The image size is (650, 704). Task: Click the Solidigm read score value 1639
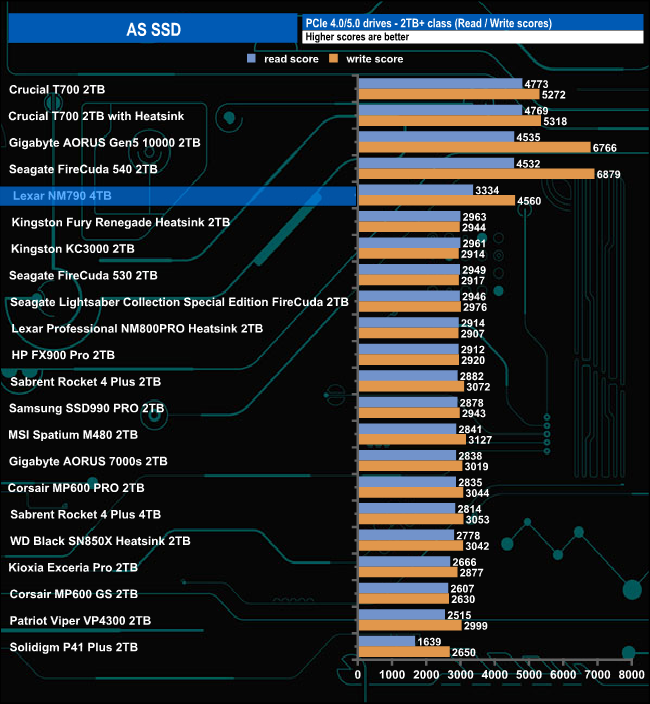pyautogui.click(x=429, y=642)
